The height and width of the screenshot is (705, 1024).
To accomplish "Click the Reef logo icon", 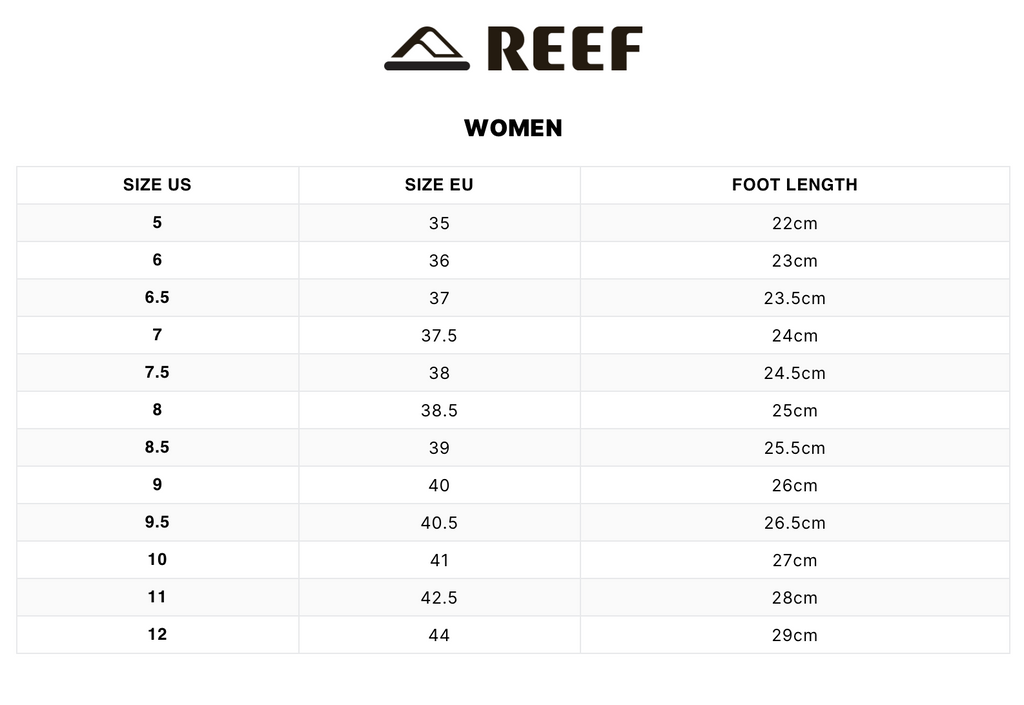I will tap(427, 49).
